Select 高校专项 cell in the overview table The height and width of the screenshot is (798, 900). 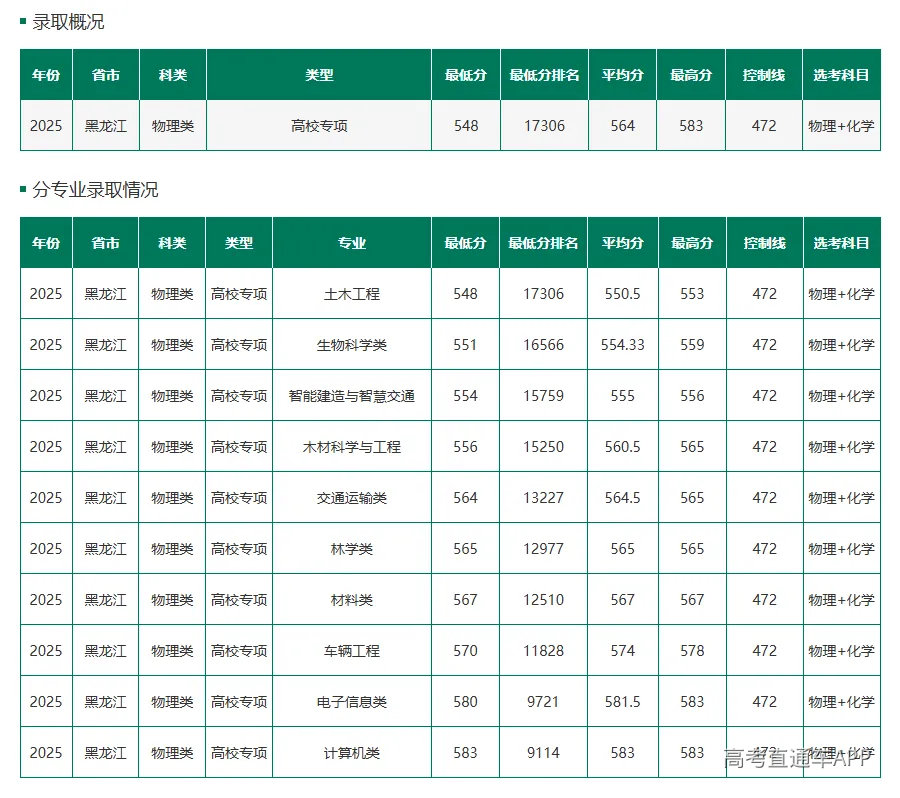pos(319,126)
